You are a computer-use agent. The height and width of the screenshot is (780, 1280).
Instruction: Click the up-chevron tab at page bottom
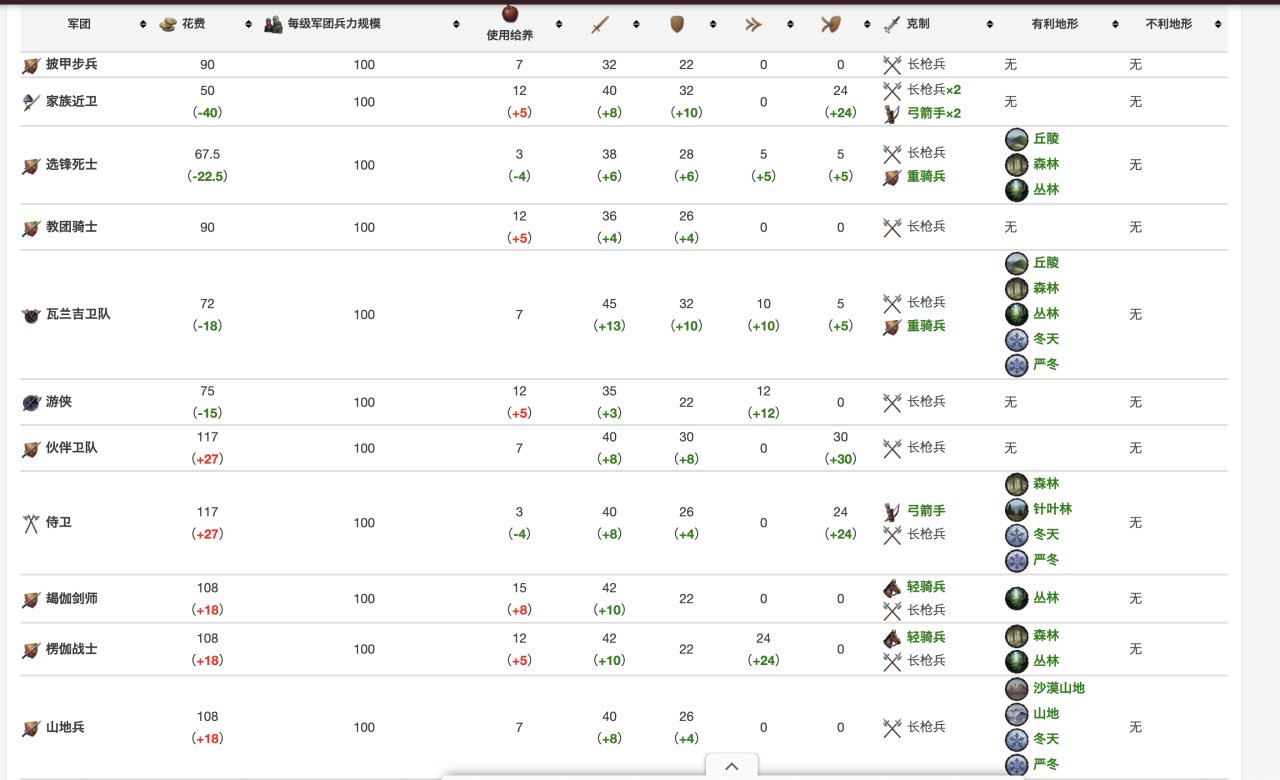pyautogui.click(x=732, y=766)
